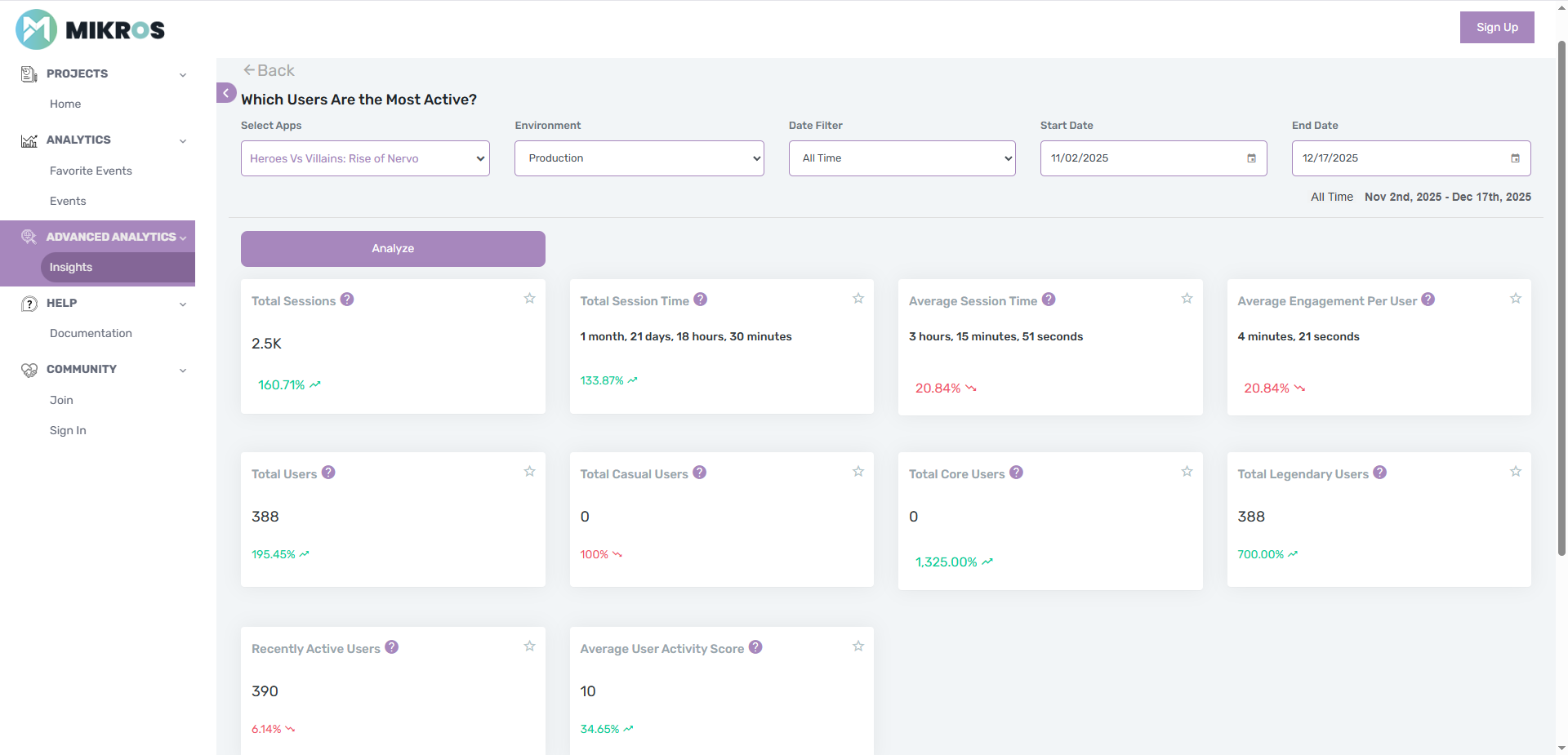1568x755 pixels.
Task: Open End Date calendar picker icon
Action: click(1515, 158)
